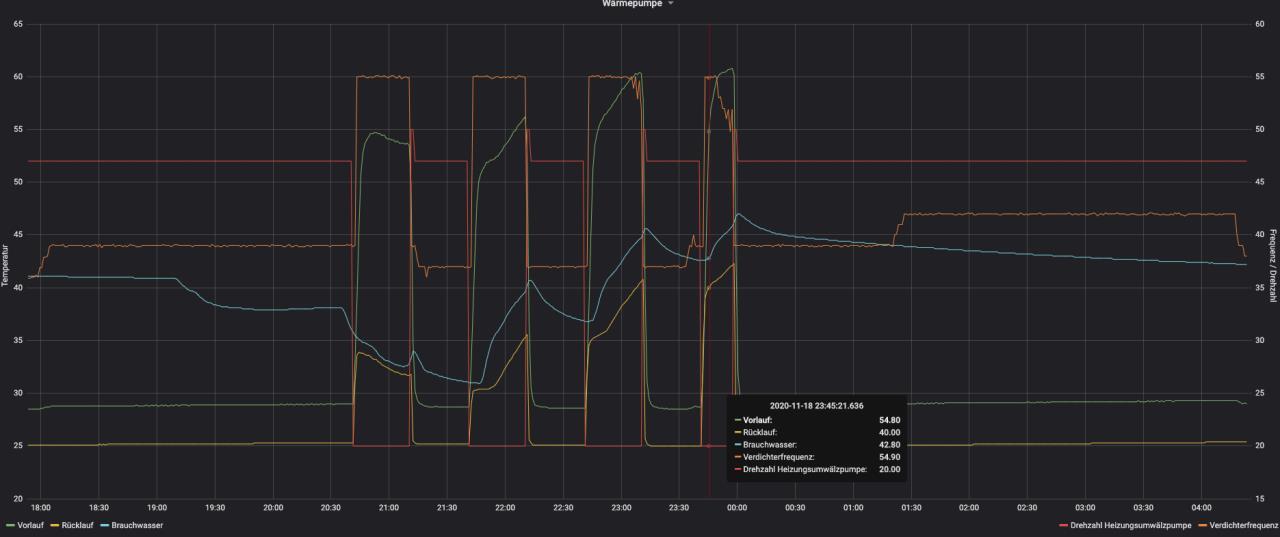Toggle the Vorlauf series in legend

(28, 525)
